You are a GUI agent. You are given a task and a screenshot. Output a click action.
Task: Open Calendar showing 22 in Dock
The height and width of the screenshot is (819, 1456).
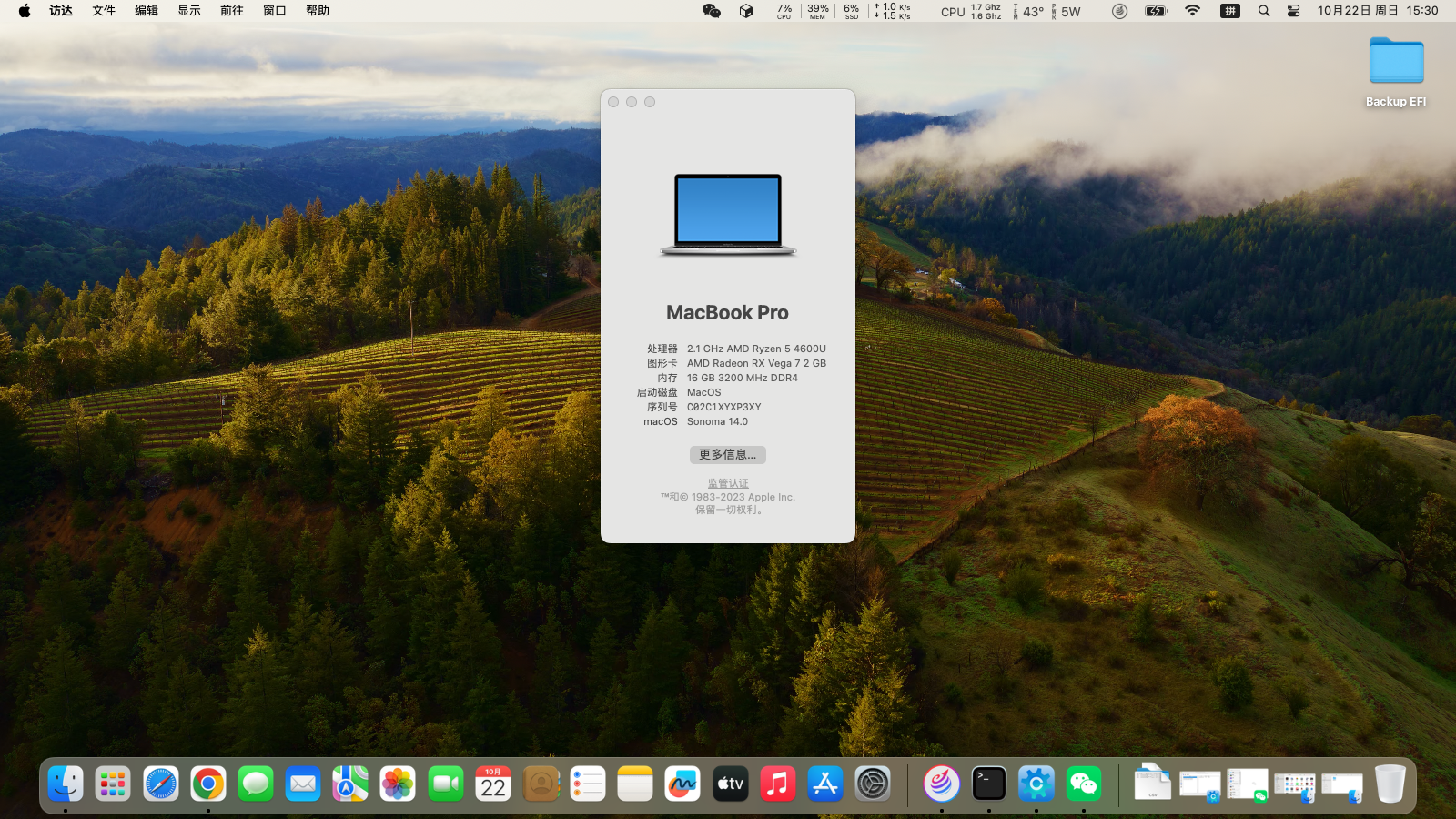click(x=493, y=784)
